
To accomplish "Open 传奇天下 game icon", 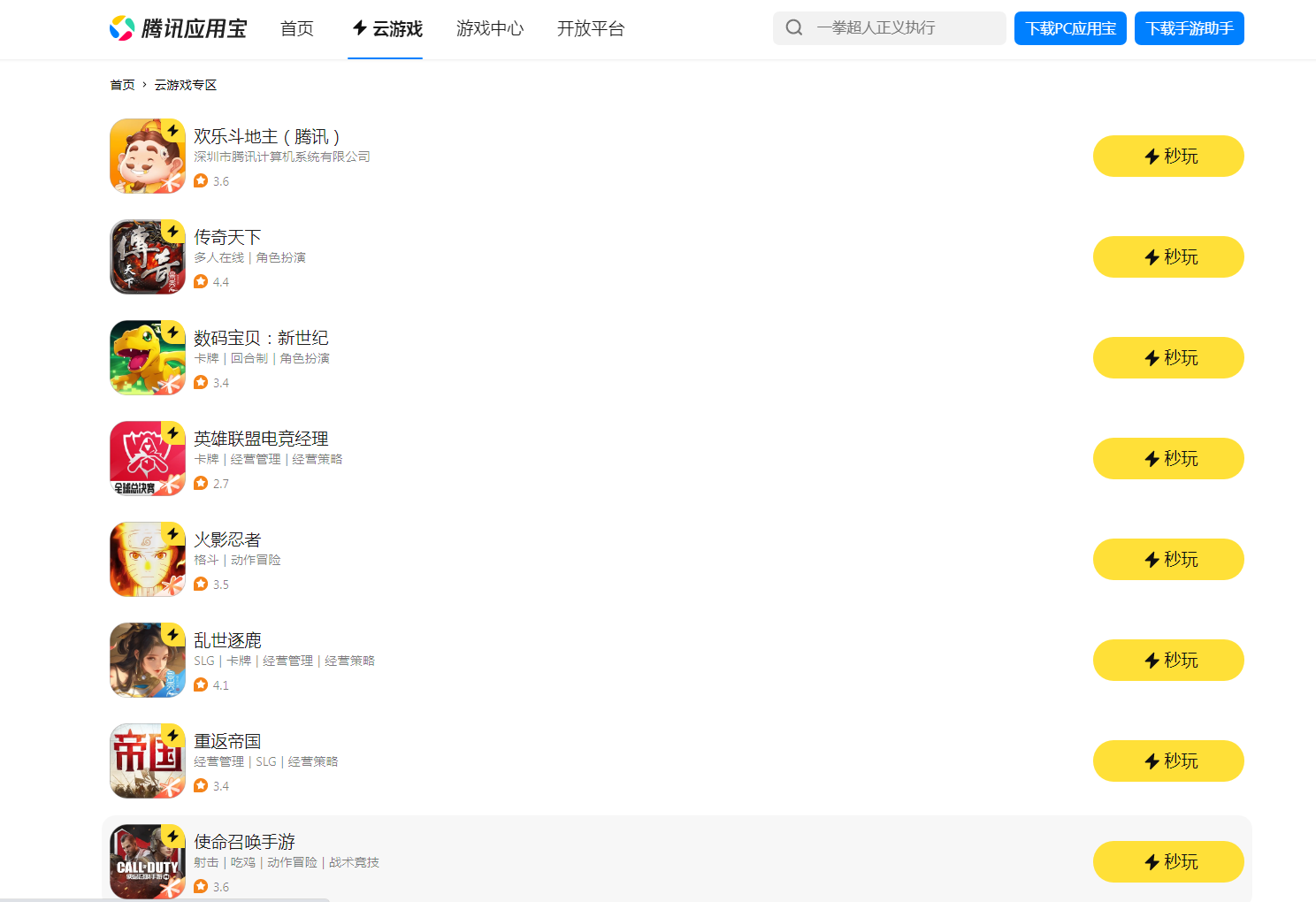I will point(148,256).
